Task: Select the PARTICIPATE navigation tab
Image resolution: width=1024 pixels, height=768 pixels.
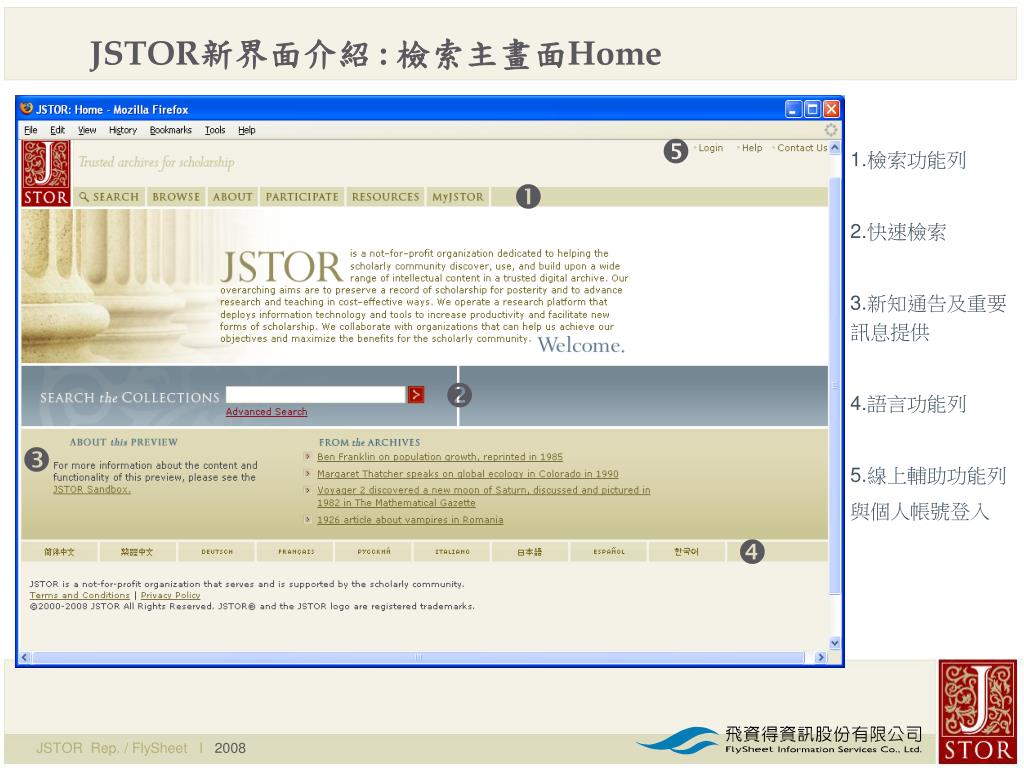Action: click(x=302, y=197)
